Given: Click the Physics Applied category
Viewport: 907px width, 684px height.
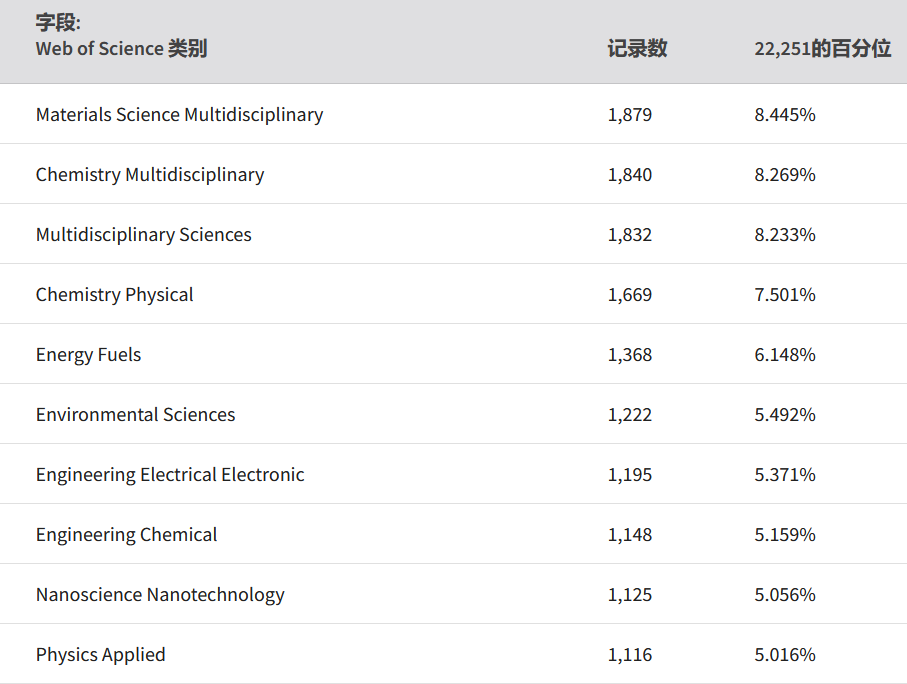Looking at the screenshot, I should click(100, 654).
